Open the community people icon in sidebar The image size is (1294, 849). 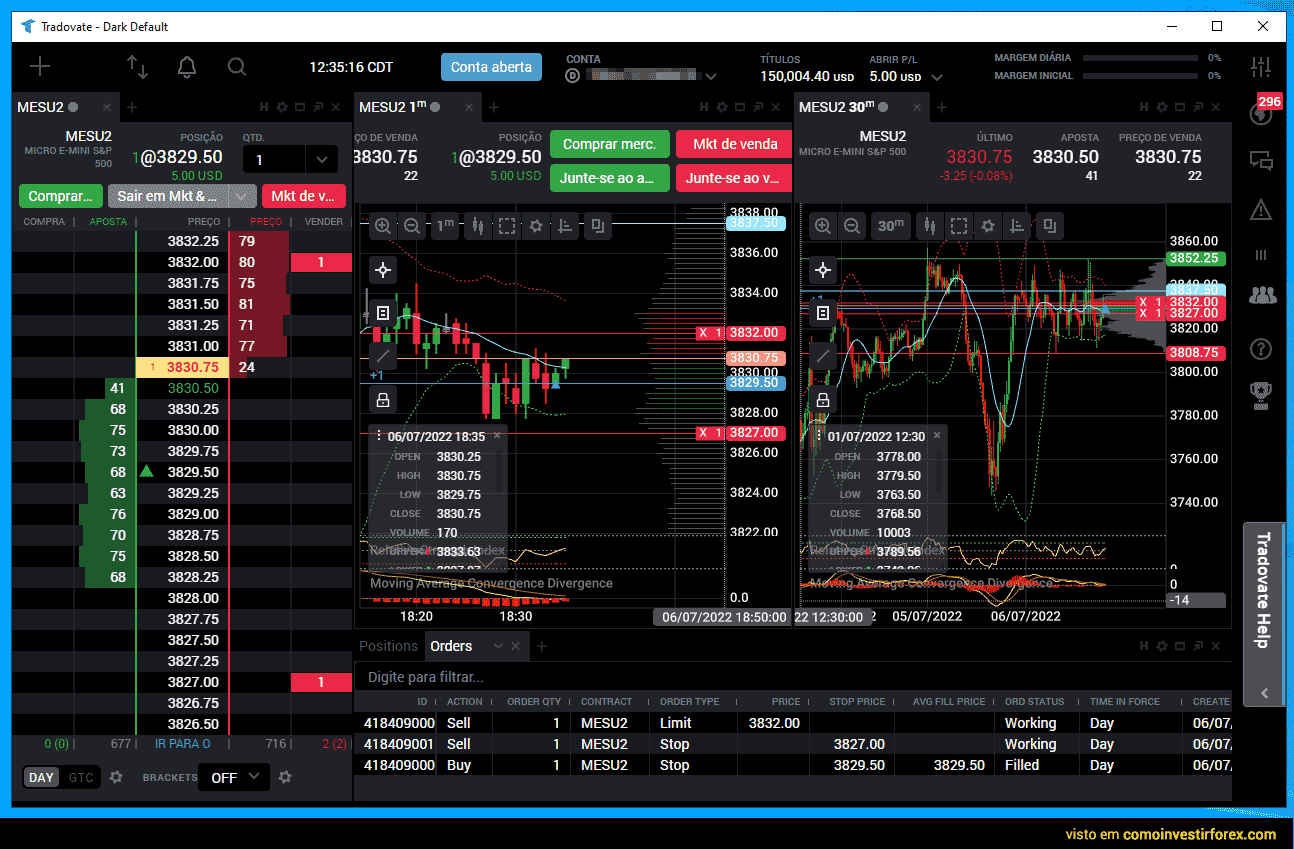point(1262,295)
